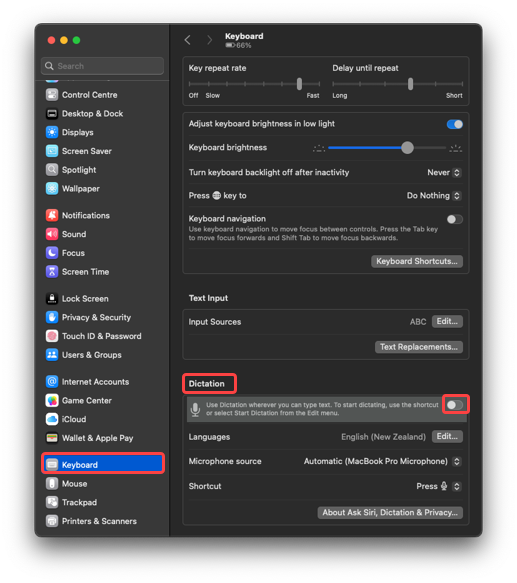Viewport: 517px width, 583px height.
Task: Click the Internet Accounts @ icon
Action: click(52, 381)
